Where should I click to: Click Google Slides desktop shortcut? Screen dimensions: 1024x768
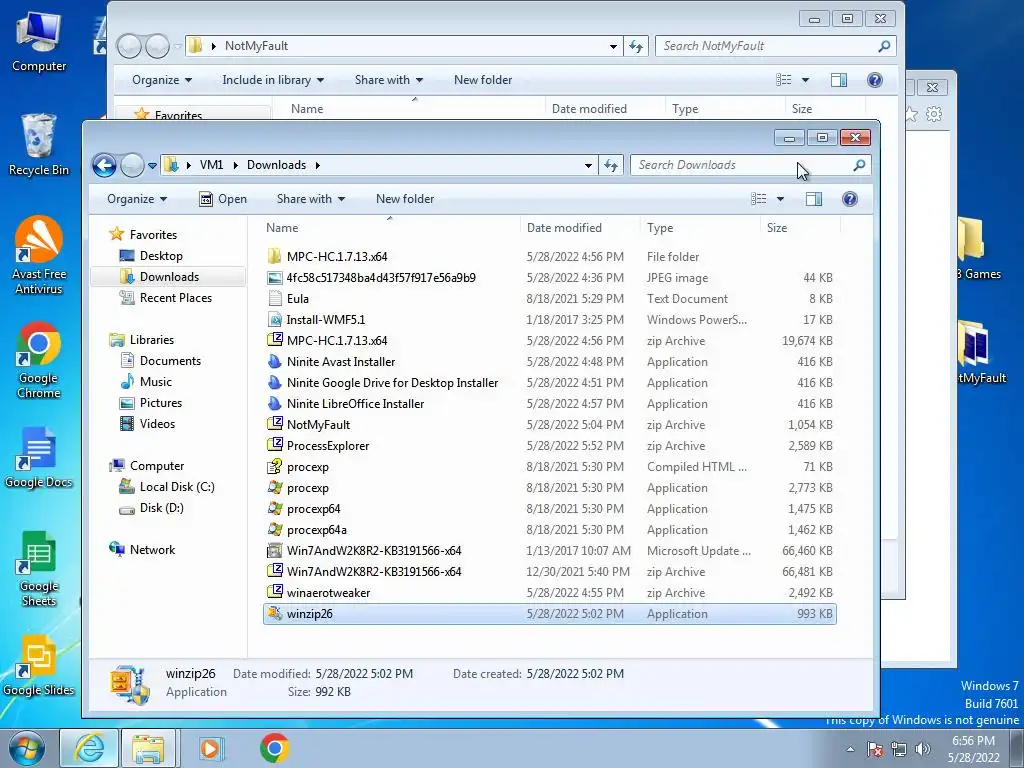pyautogui.click(x=39, y=665)
